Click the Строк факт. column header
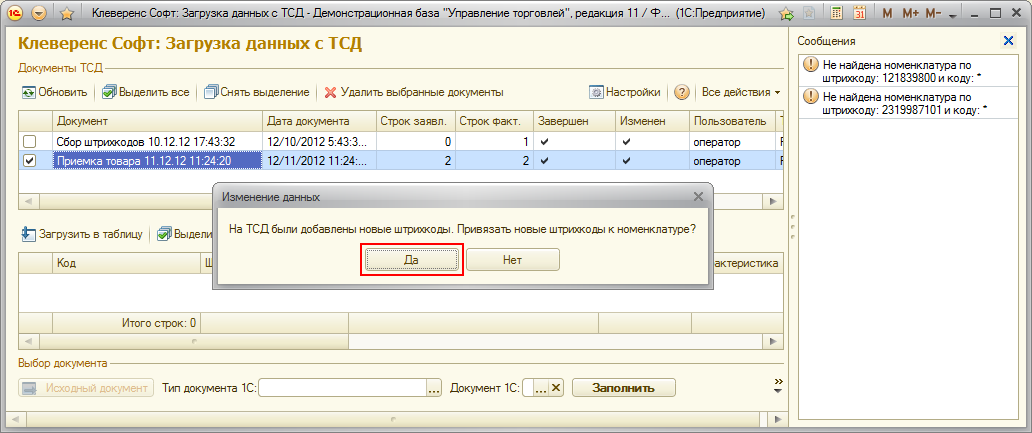1032x433 pixels. tap(494, 122)
